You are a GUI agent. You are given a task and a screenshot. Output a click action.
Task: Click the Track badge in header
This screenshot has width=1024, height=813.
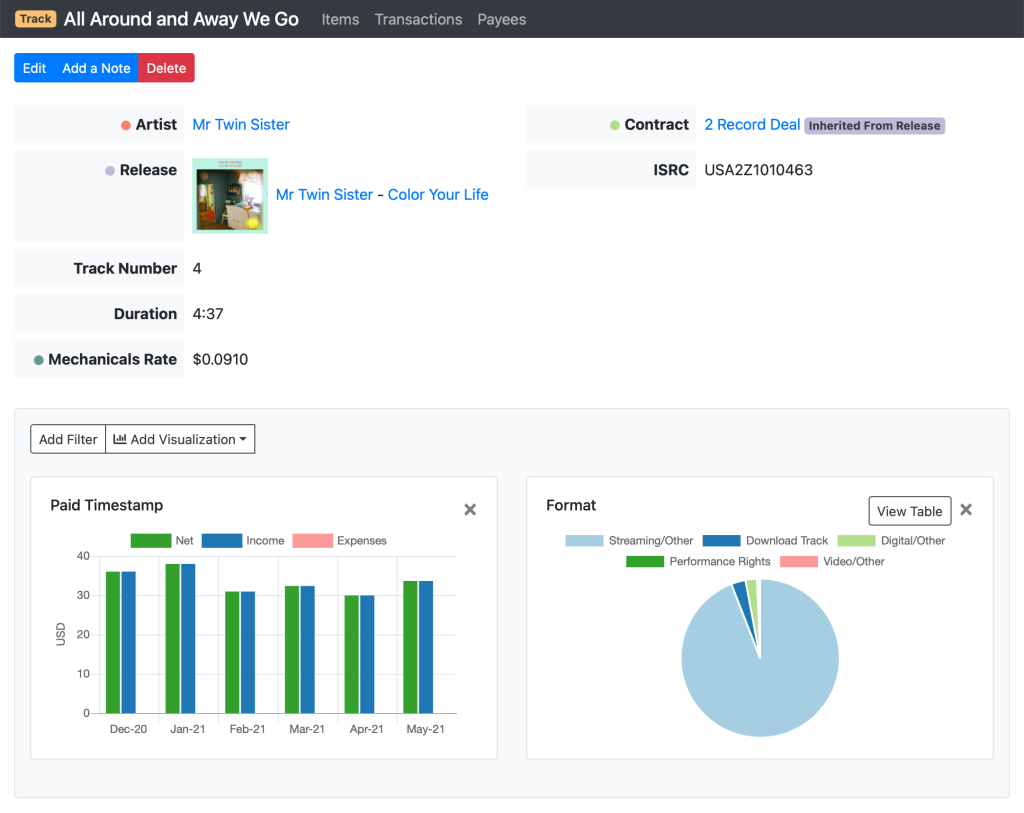(x=36, y=19)
